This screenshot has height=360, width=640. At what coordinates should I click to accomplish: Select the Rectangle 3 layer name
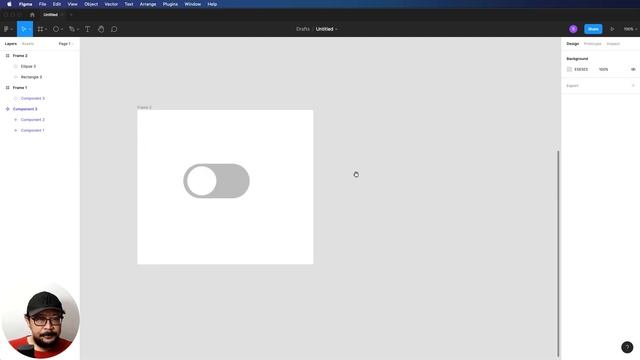click(x=31, y=77)
